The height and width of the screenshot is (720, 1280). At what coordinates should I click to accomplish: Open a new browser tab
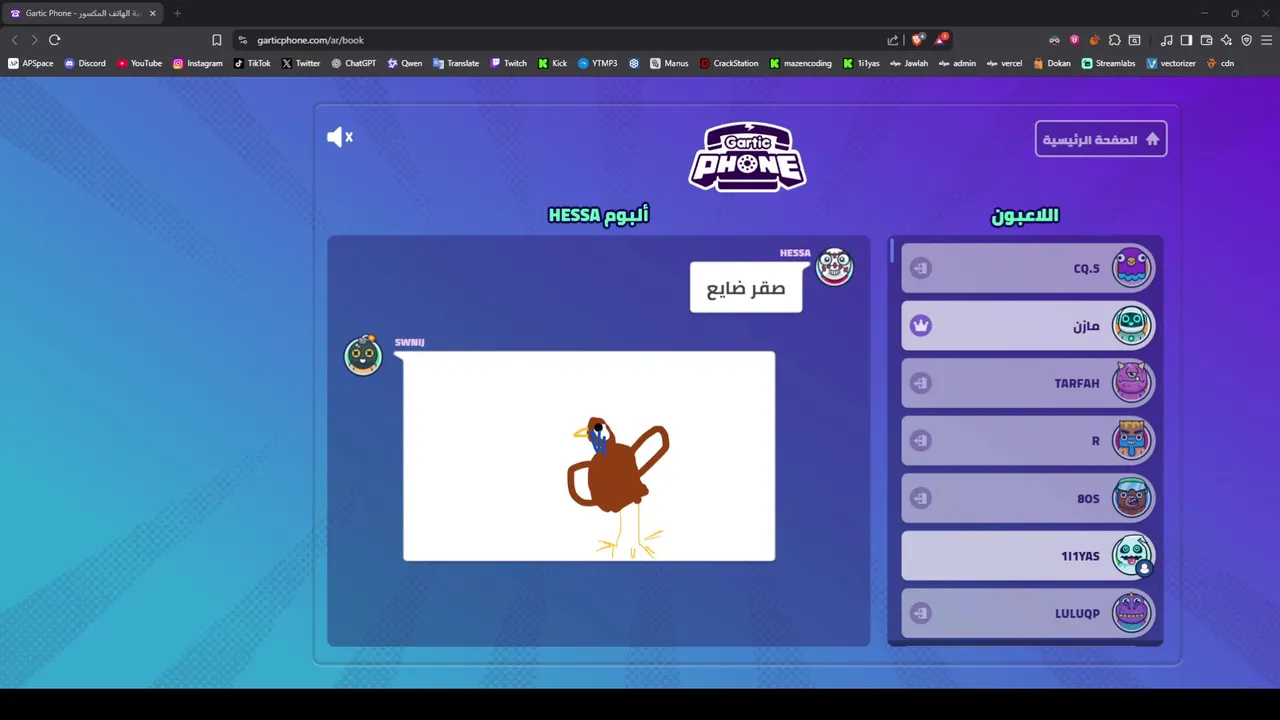(x=177, y=13)
